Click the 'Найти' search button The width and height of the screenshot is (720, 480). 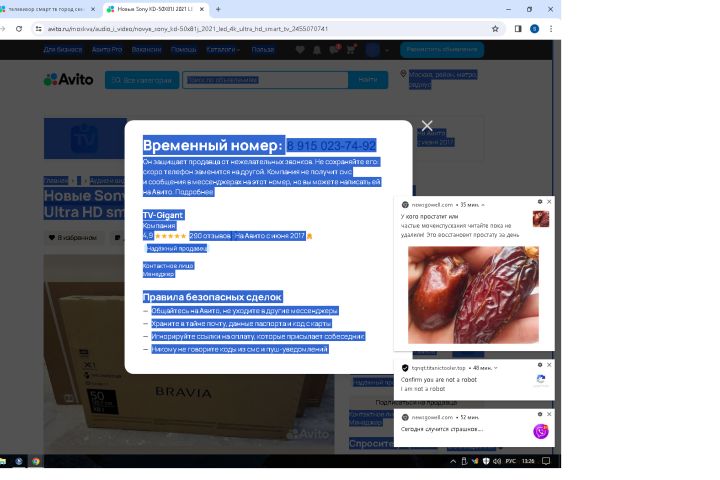coord(368,80)
